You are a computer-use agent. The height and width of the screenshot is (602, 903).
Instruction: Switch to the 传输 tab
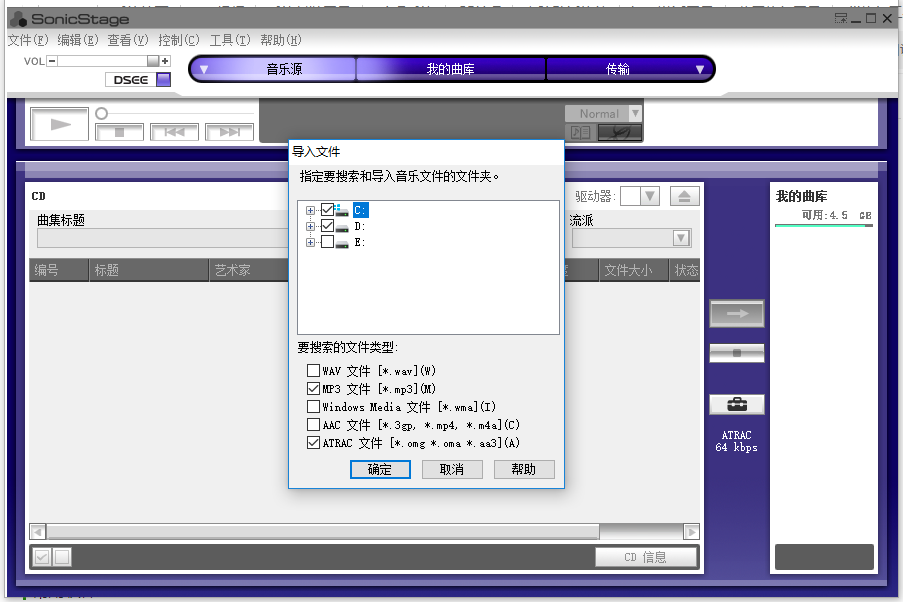(617, 69)
